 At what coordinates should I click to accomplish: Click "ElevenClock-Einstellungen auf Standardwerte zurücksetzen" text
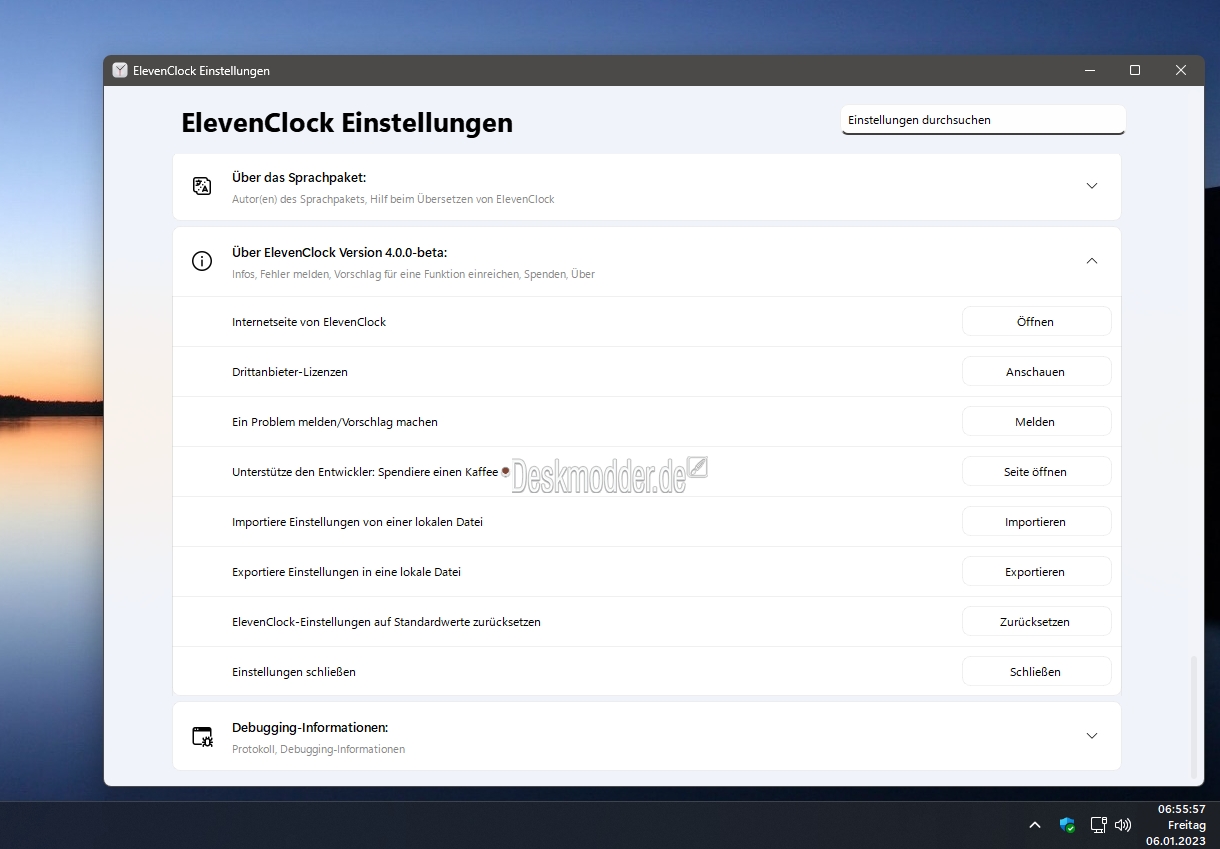click(x=386, y=622)
